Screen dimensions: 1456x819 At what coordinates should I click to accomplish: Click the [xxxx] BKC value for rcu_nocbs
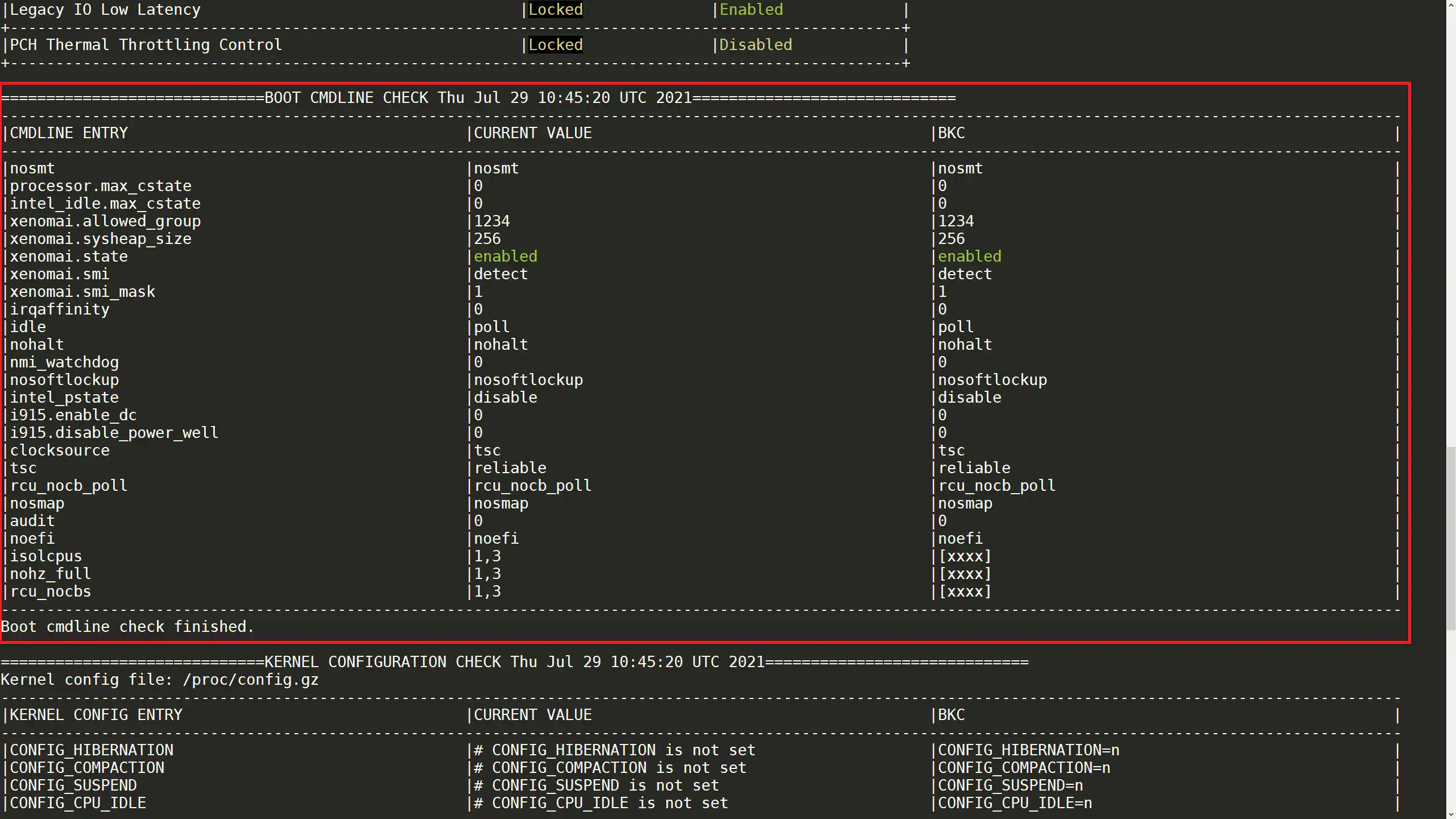[965, 591]
